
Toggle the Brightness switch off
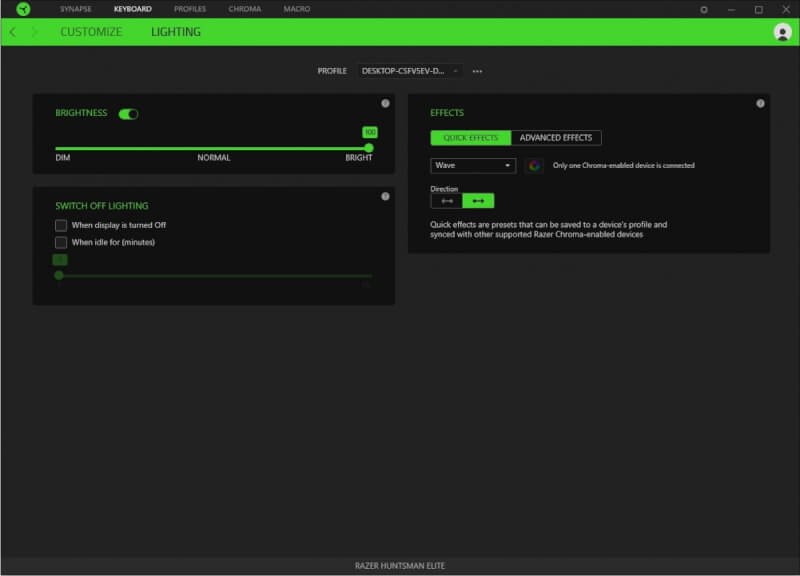128,114
